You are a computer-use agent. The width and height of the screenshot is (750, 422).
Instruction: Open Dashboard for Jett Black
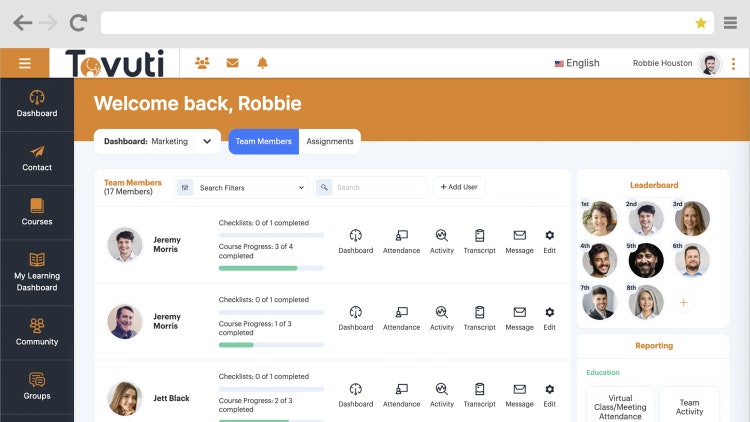click(x=355, y=395)
